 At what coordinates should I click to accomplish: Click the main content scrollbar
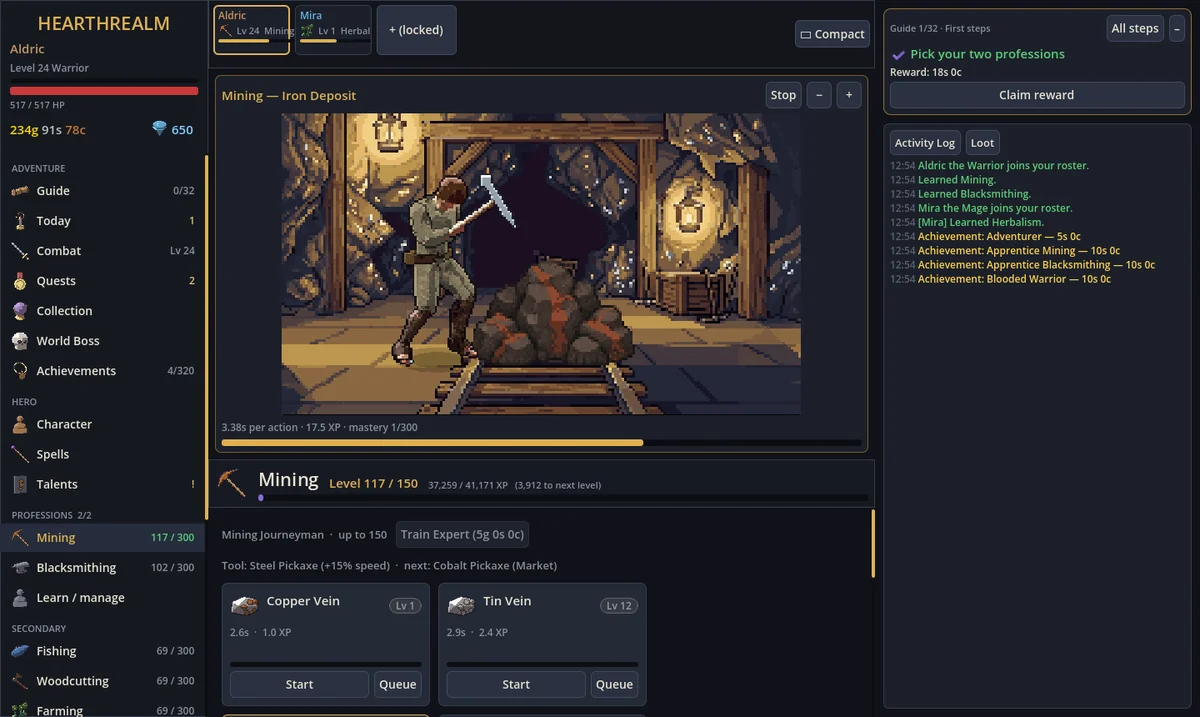point(873,544)
